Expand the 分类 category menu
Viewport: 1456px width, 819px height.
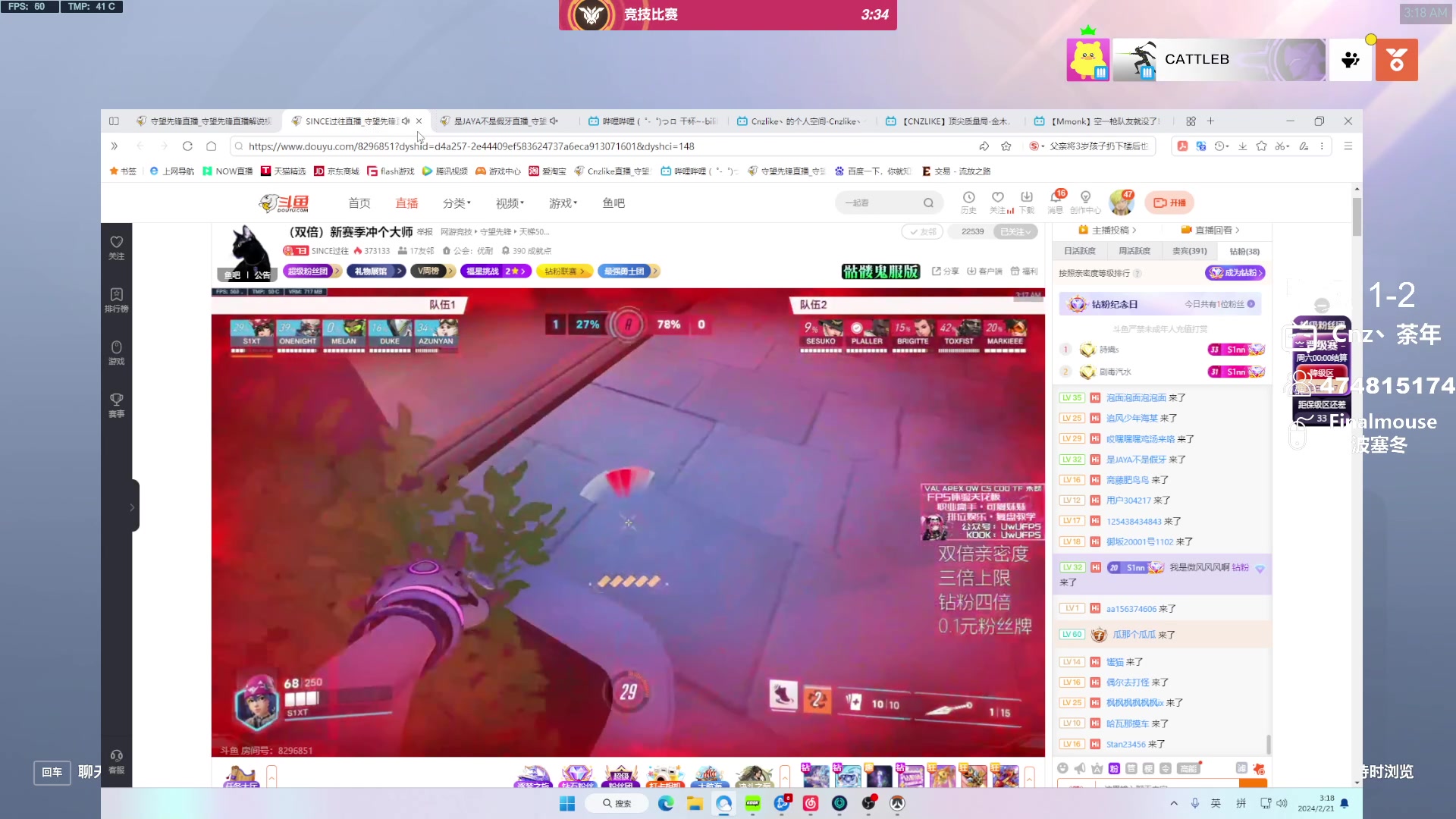pyautogui.click(x=457, y=203)
